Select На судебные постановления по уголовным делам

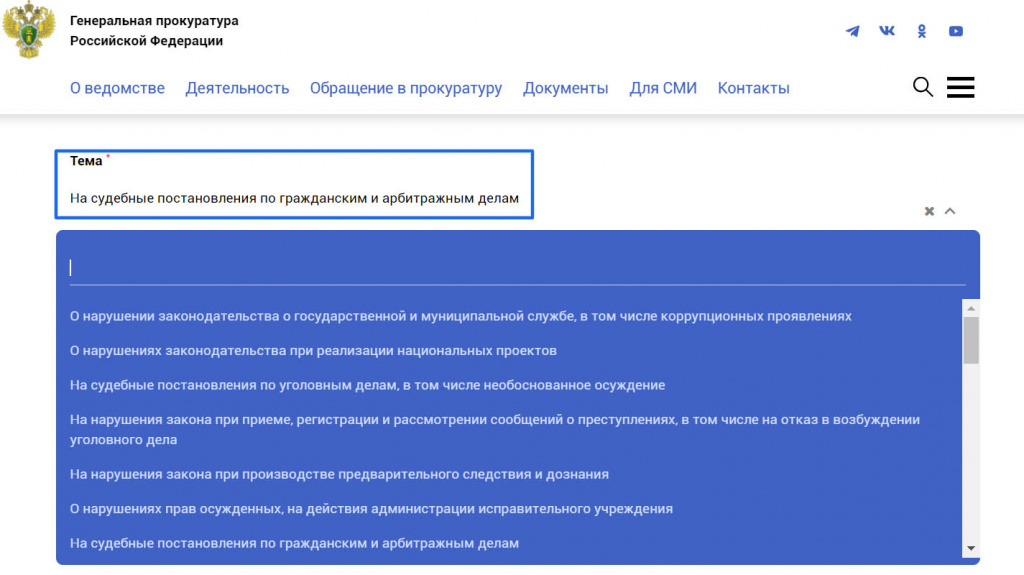367,386
